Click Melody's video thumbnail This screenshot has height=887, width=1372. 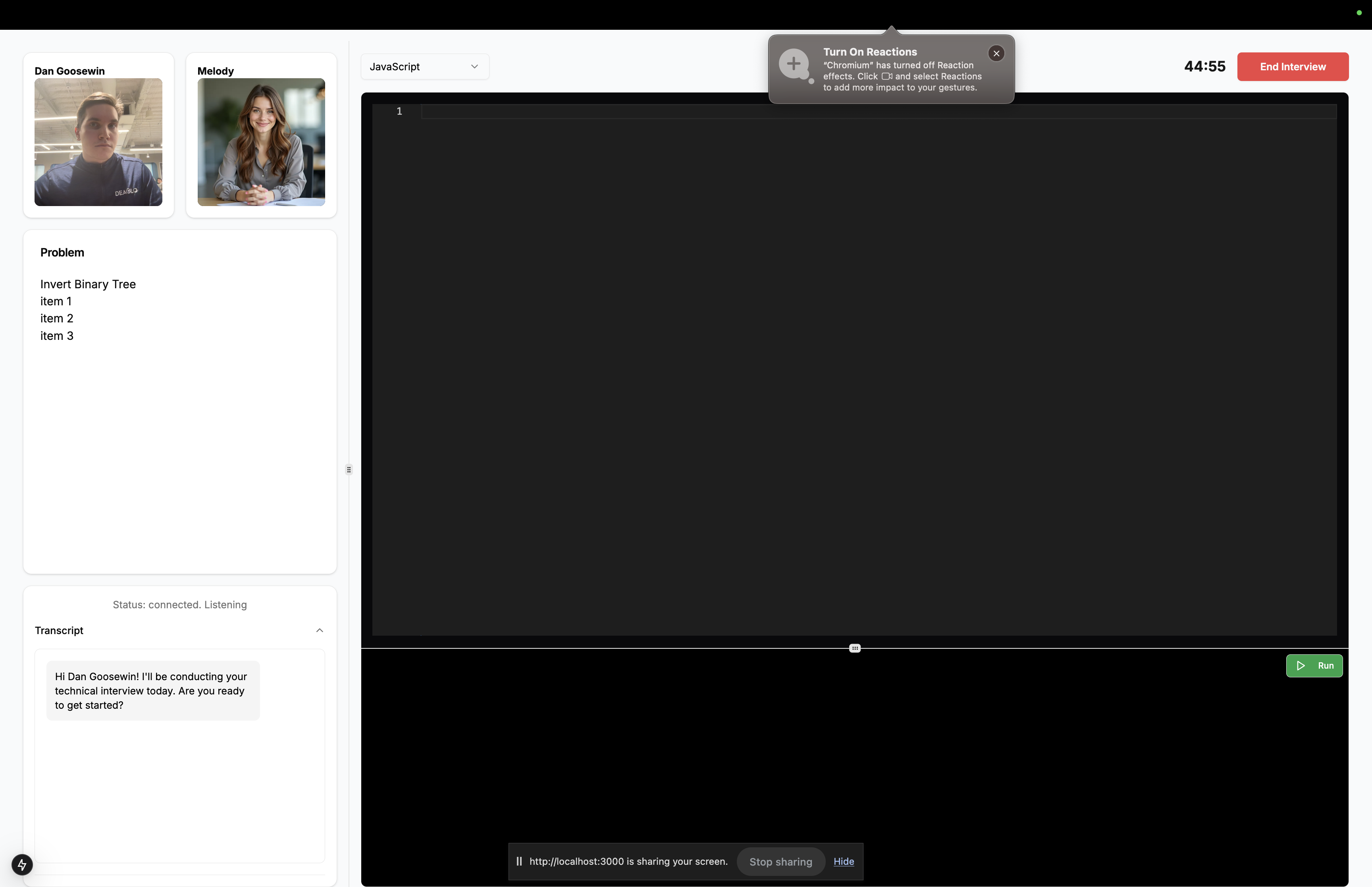[261, 142]
